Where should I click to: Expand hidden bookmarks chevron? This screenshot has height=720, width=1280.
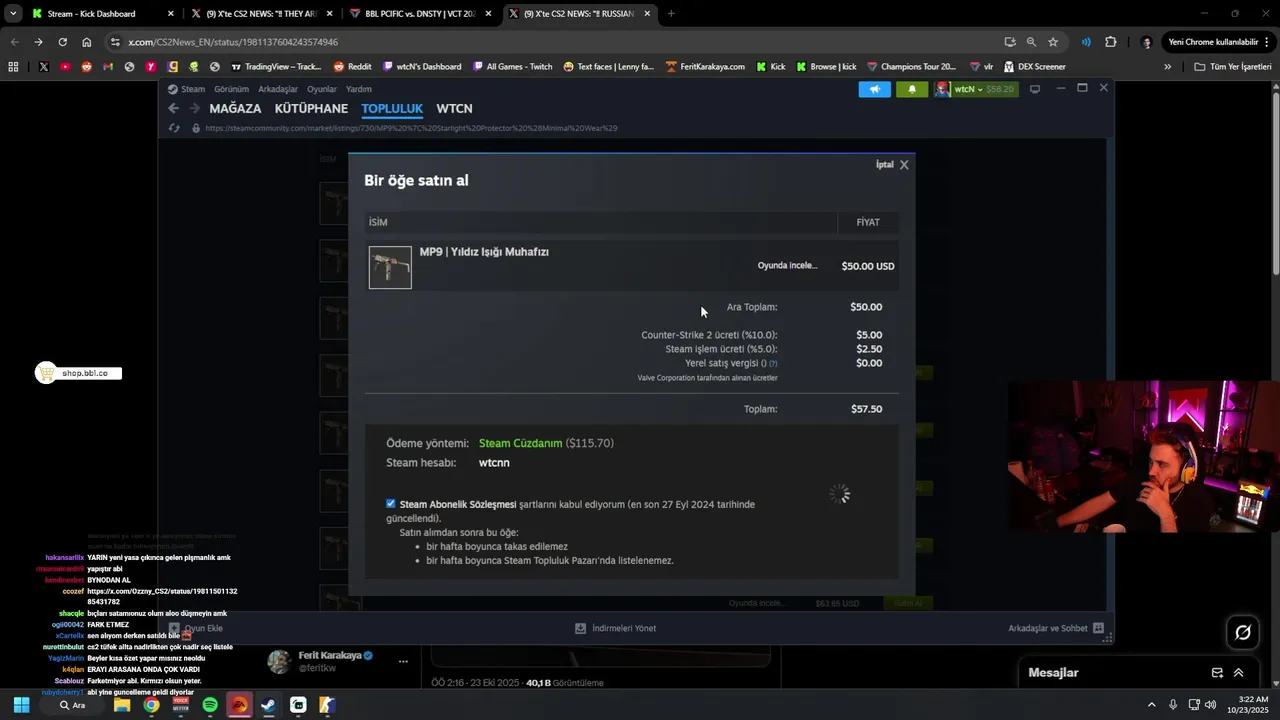coord(1167,67)
